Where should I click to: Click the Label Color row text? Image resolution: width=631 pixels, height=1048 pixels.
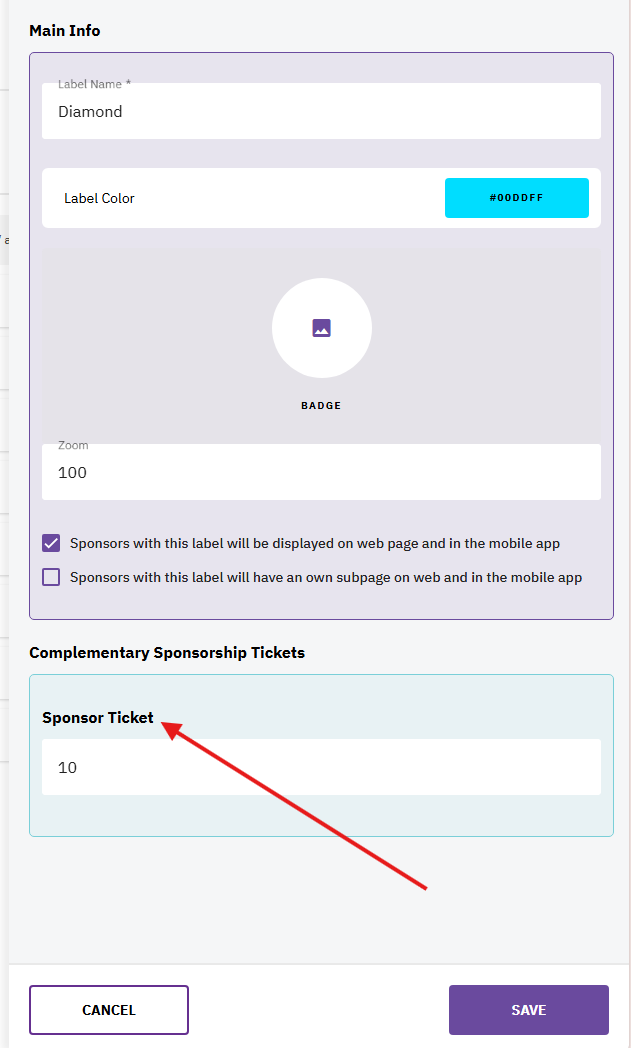coord(99,198)
